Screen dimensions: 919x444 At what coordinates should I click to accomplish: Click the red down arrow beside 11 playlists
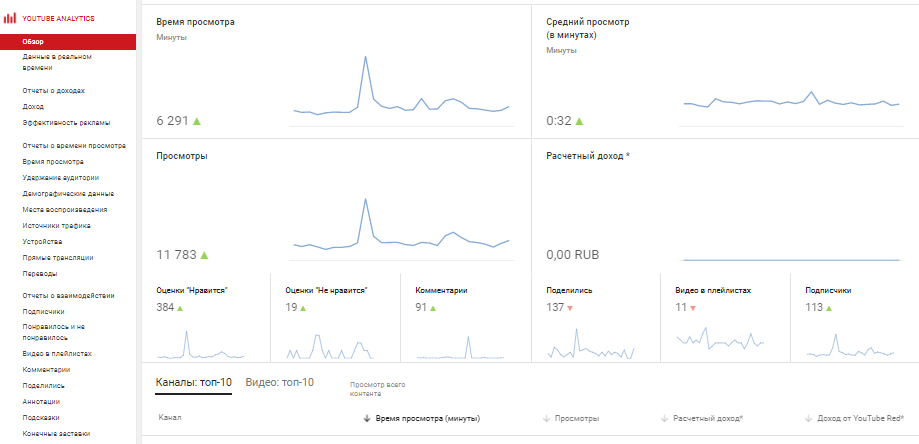point(692,308)
